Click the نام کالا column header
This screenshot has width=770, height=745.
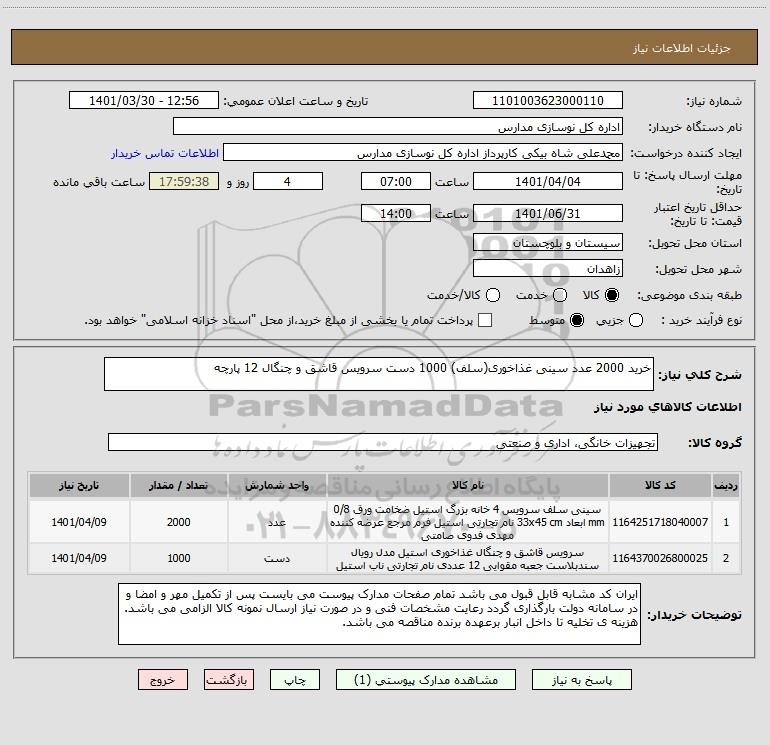click(x=468, y=485)
